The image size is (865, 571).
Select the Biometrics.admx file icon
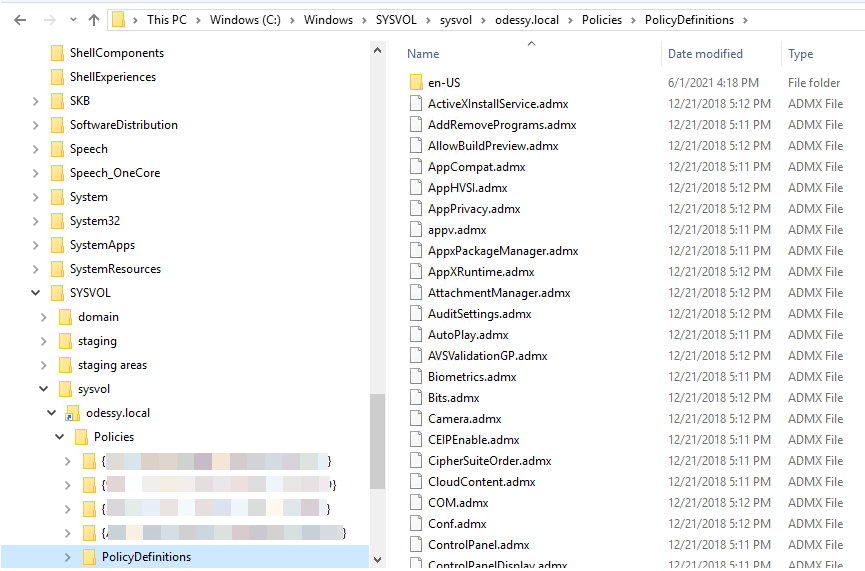416,376
